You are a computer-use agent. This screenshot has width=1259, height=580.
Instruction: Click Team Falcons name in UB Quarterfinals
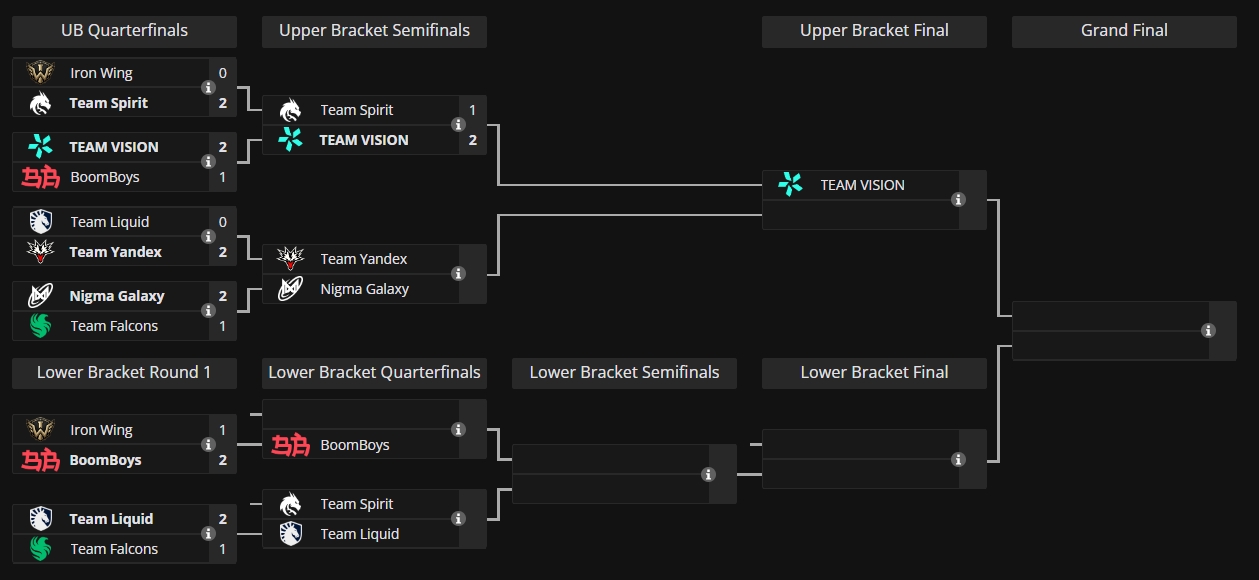tap(114, 326)
